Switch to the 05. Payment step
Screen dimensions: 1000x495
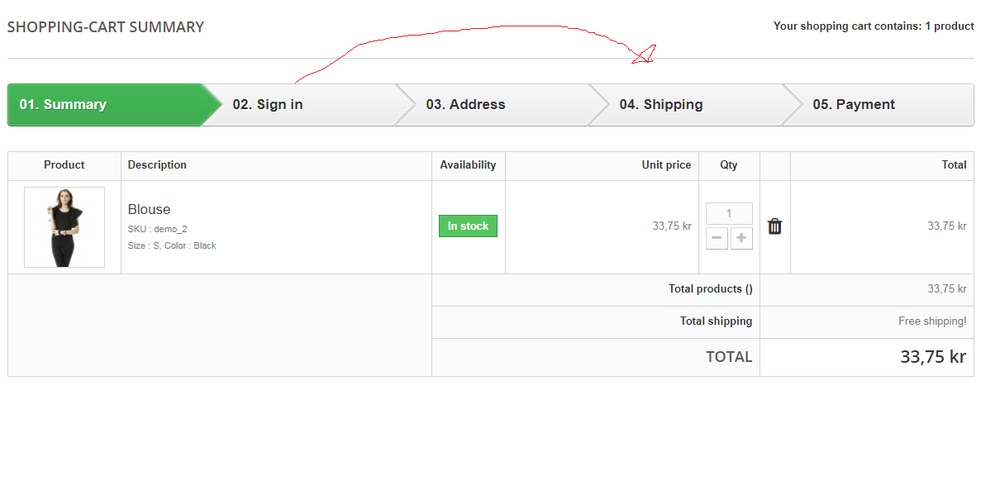click(x=853, y=105)
